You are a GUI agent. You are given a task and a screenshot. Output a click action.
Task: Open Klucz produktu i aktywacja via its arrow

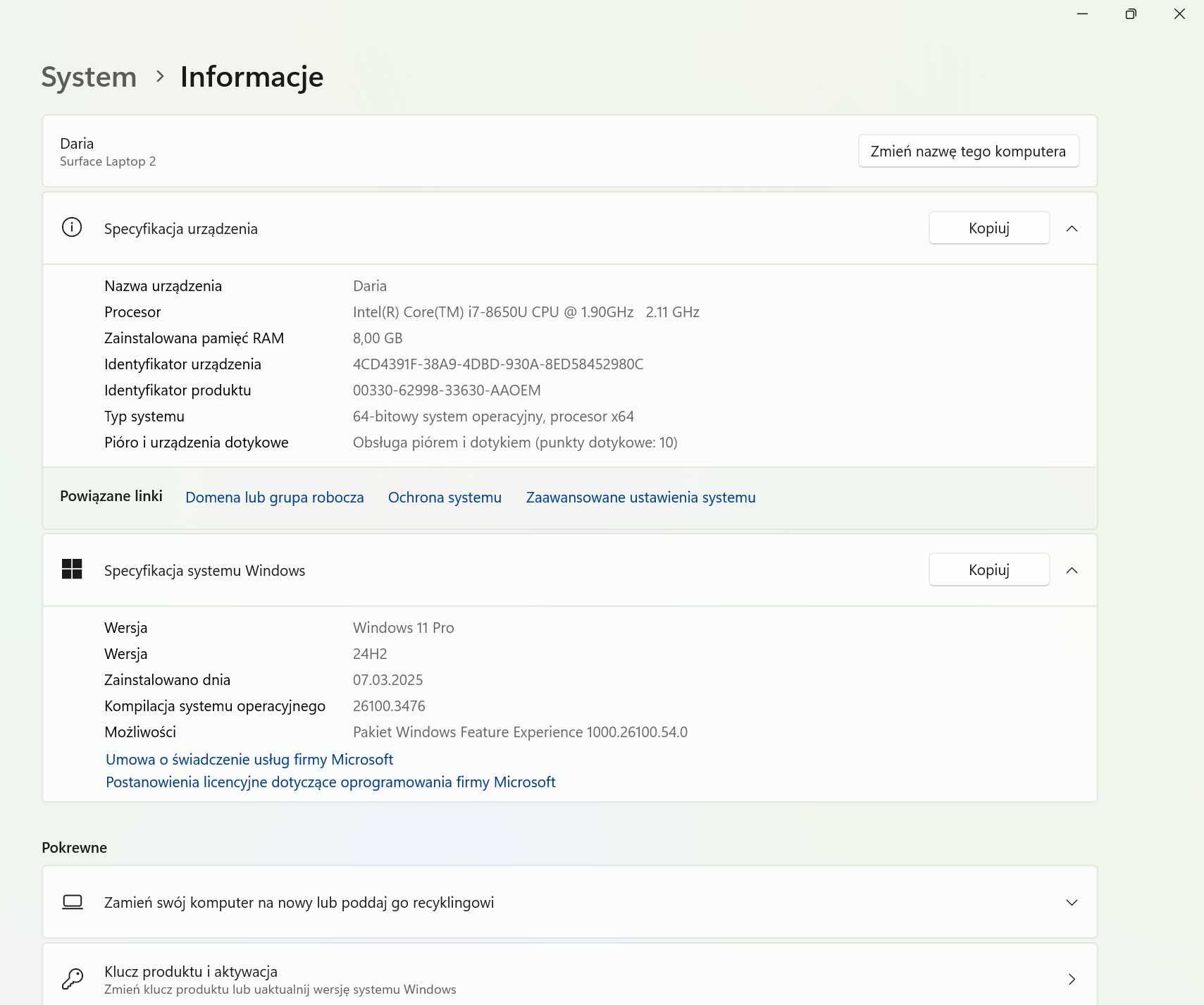point(1072,979)
